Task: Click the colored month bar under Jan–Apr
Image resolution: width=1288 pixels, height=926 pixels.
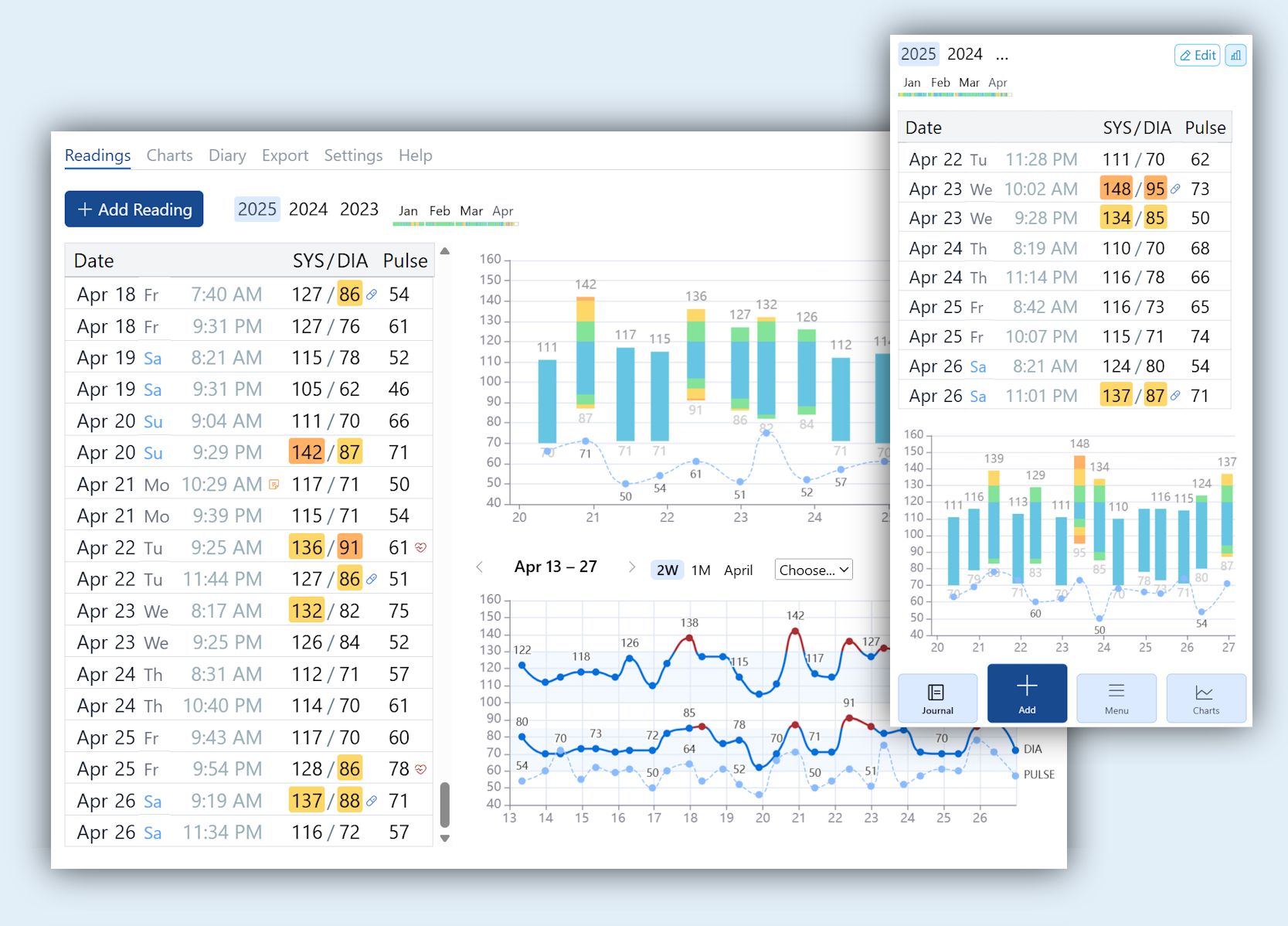Action: [x=454, y=224]
